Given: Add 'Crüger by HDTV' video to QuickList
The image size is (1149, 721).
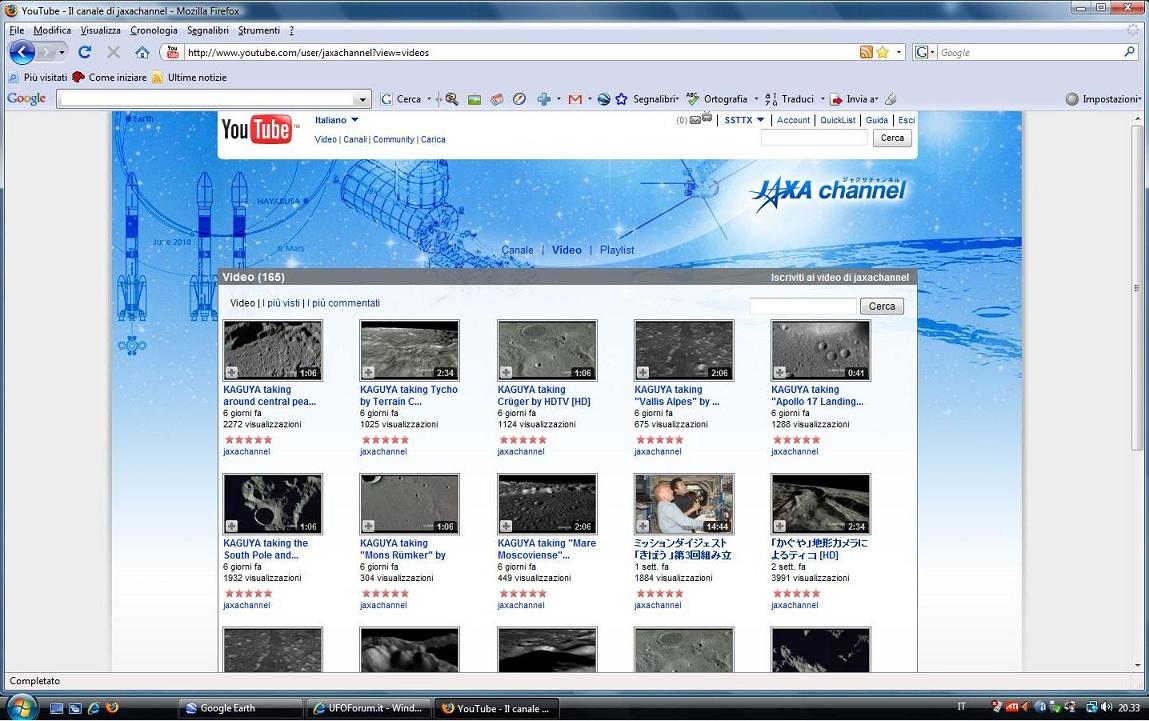Looking at the screenshot, I should pos(506,372).
